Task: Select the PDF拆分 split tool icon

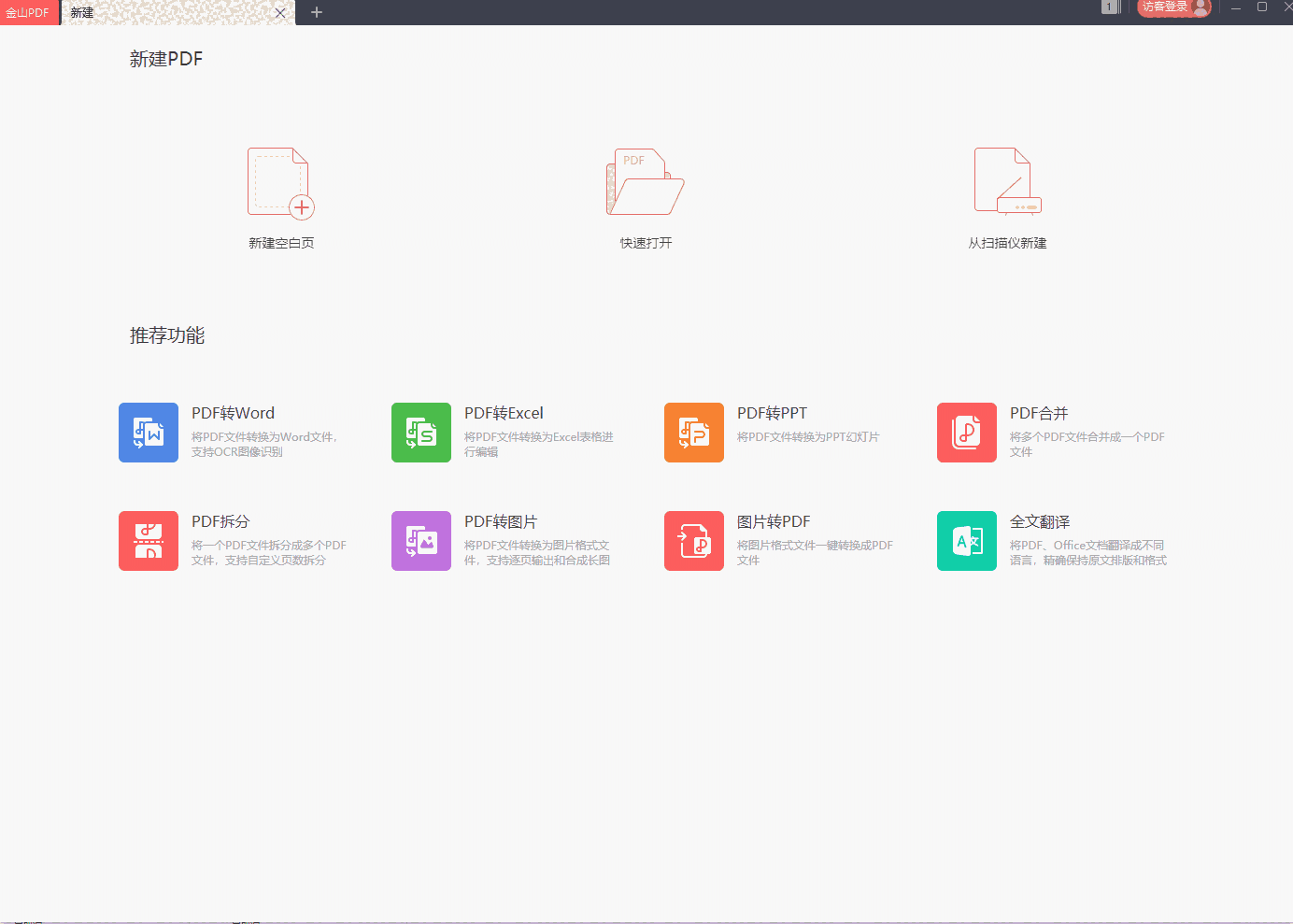Action: [x=149, y=541]
